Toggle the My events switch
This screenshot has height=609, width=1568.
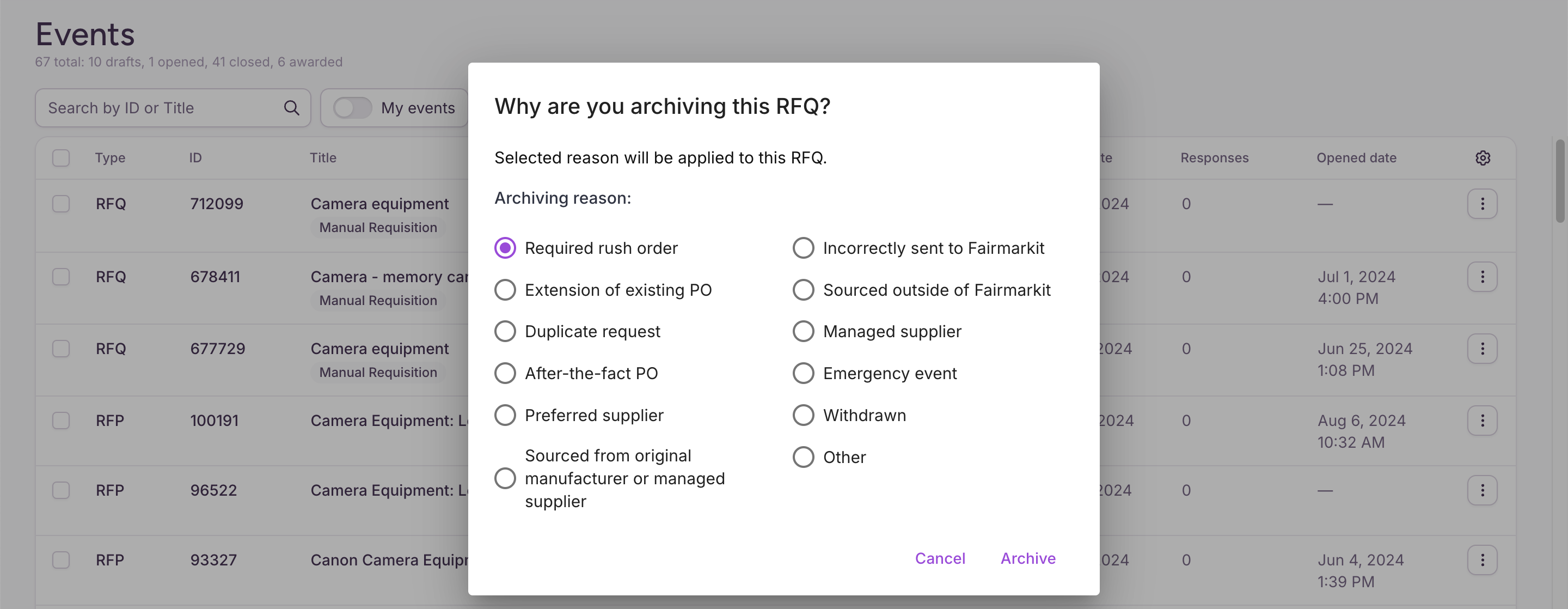tap(352, 108)
